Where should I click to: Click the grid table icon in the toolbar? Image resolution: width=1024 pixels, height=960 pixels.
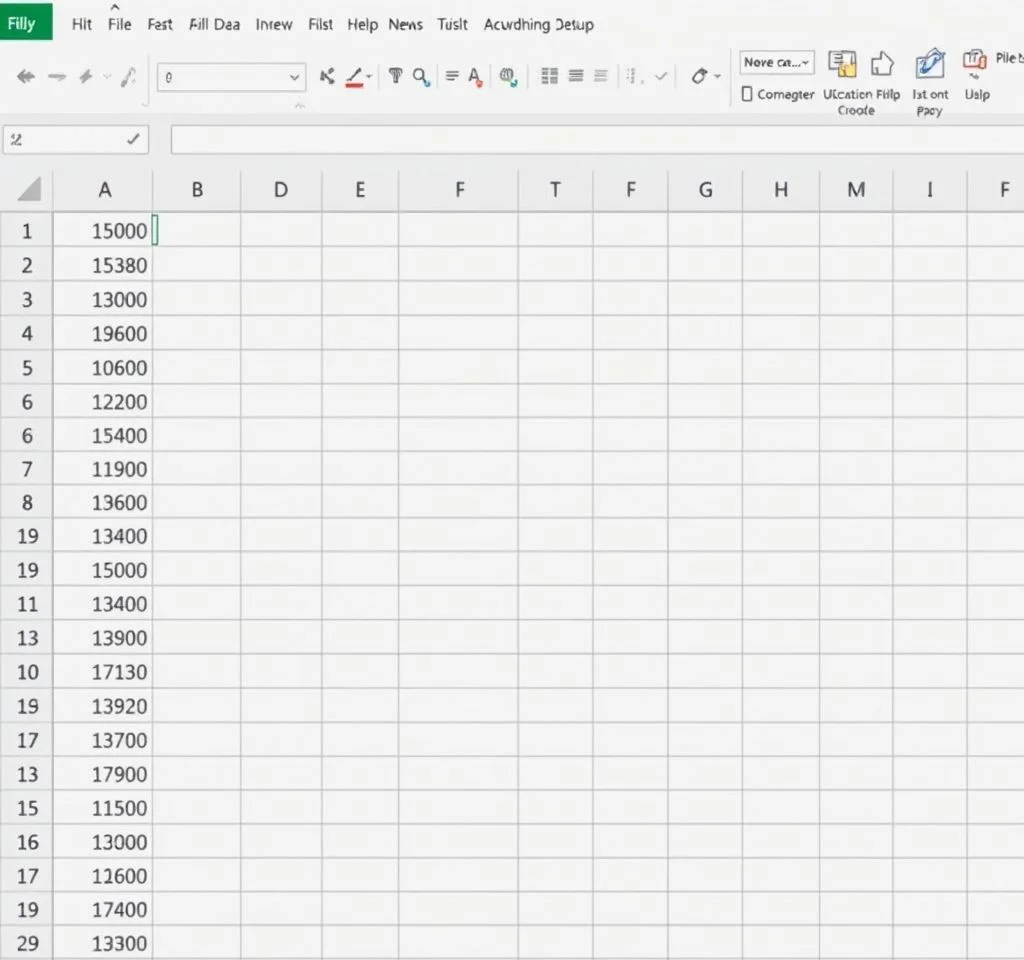click(x=549, y=76)
